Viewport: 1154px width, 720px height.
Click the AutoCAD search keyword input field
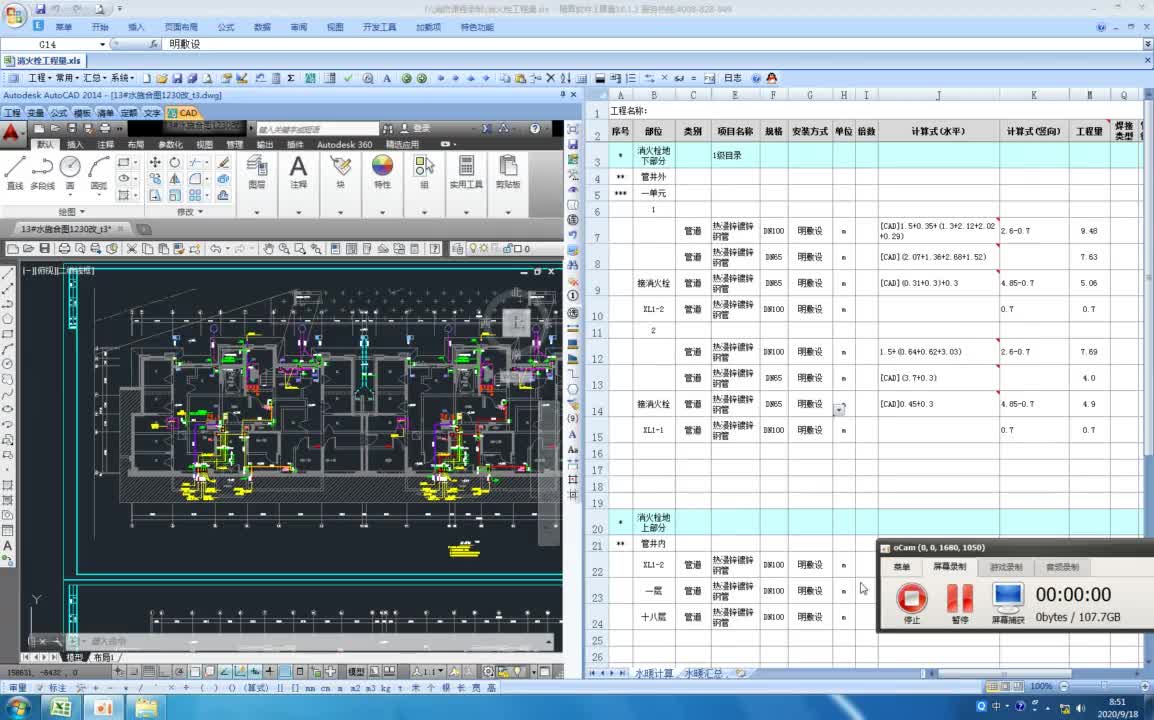click(318, 129)
